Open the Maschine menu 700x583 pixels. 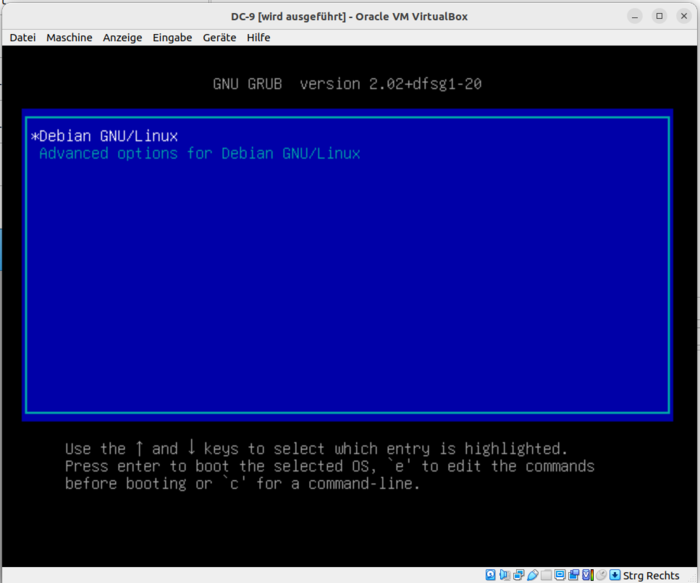click(x=69, y=38)
